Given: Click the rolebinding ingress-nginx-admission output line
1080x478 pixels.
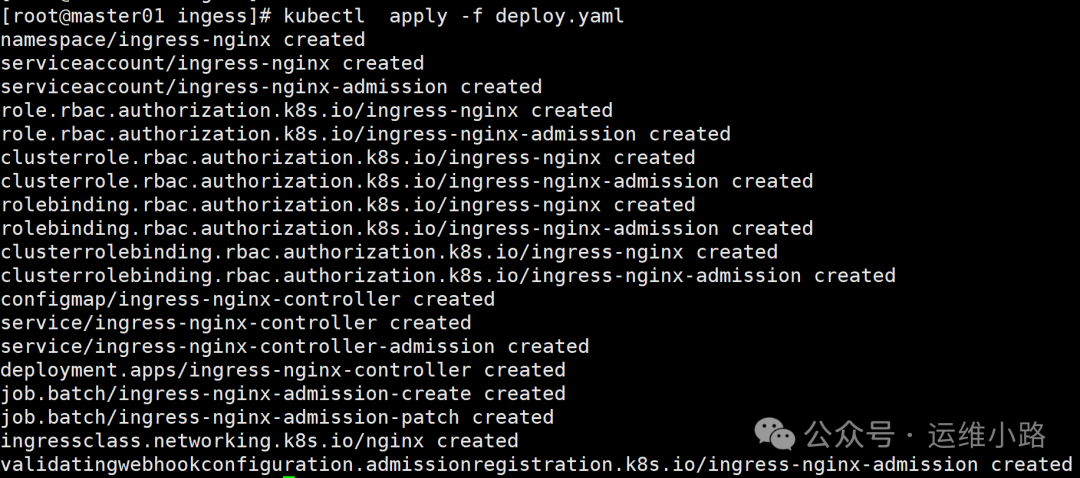Looking at the screenshot, I should point(406,228).
